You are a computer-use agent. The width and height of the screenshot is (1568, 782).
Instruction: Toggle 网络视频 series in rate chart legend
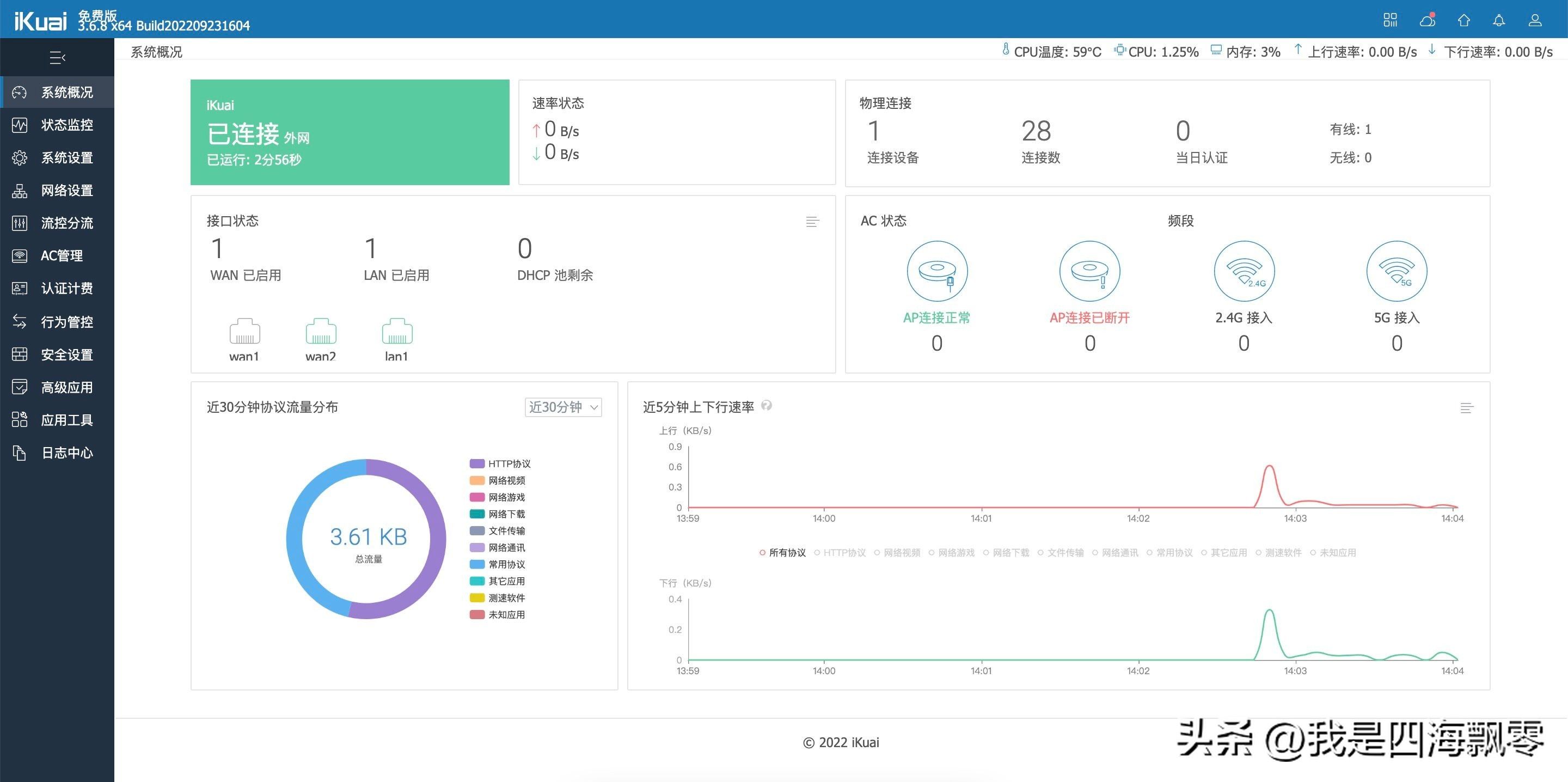tap(897, 552)
